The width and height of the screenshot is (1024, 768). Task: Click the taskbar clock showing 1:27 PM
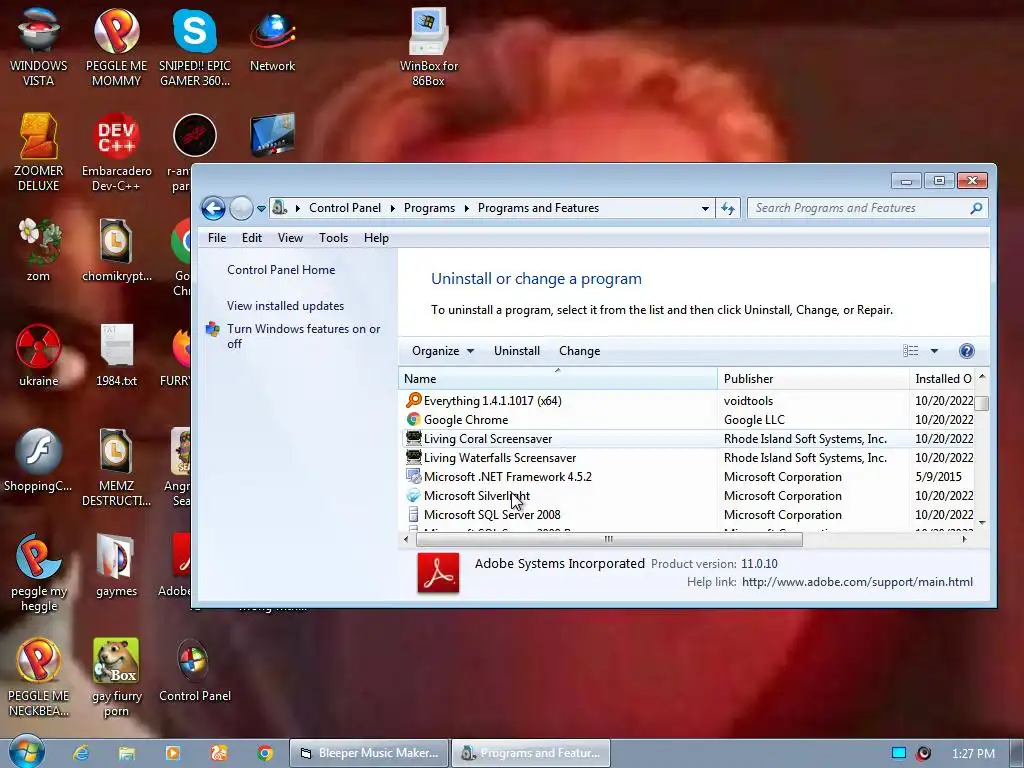973,753
